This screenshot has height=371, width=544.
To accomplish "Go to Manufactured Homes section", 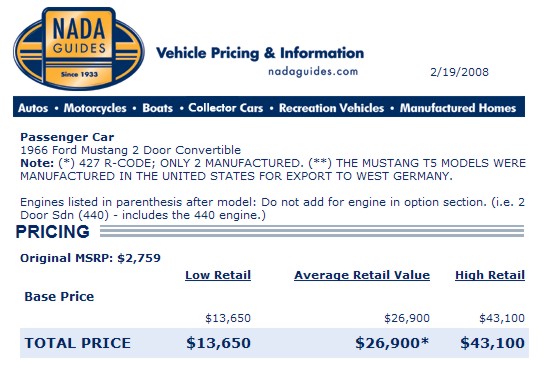I will (458, 108).
